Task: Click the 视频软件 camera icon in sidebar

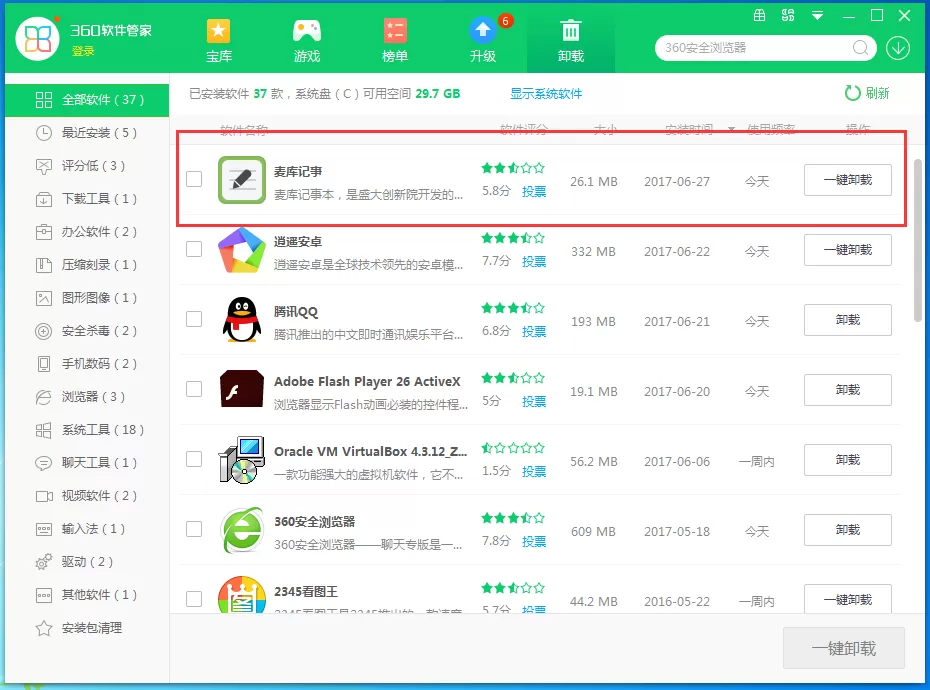Action: (44, 496)
